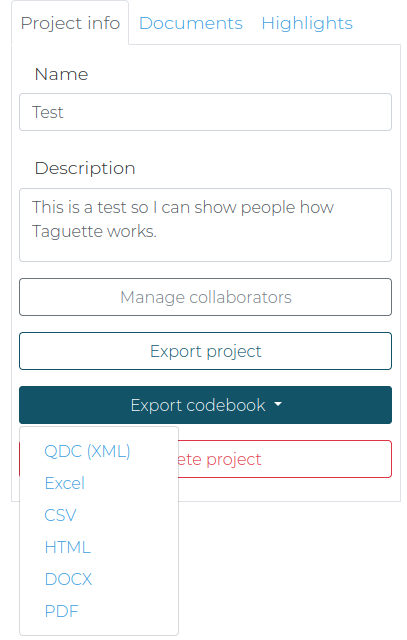Export the codebook as CSV
The height and width of the screenshot is (640, 407).
pyautogui.click(x=60, y=515)
